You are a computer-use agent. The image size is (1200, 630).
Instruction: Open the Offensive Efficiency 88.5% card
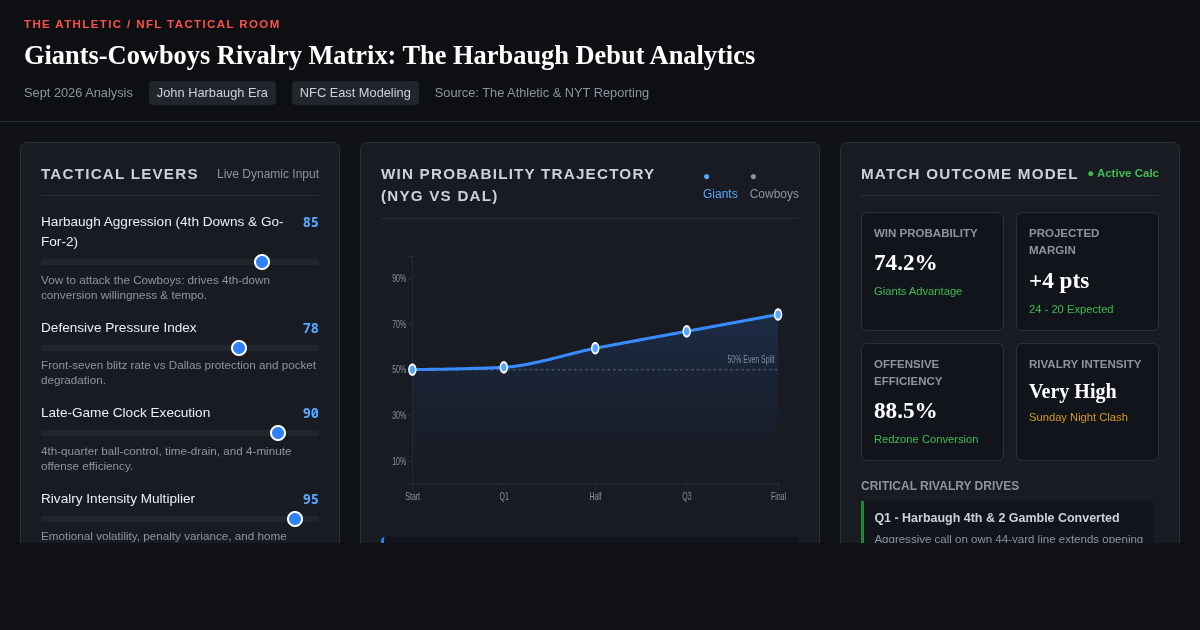click(932, 402)
